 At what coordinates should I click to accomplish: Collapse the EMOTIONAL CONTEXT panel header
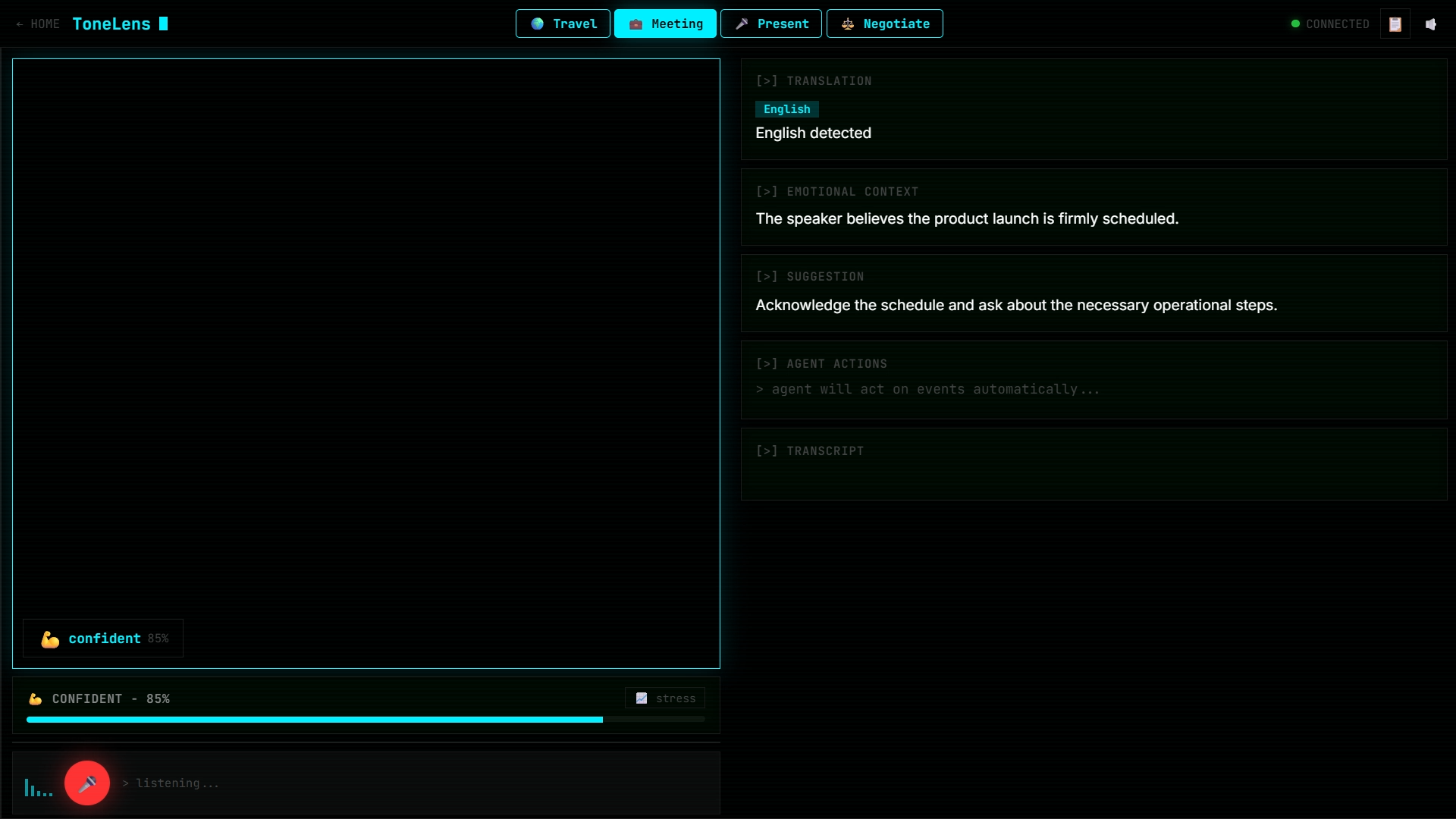836,192
